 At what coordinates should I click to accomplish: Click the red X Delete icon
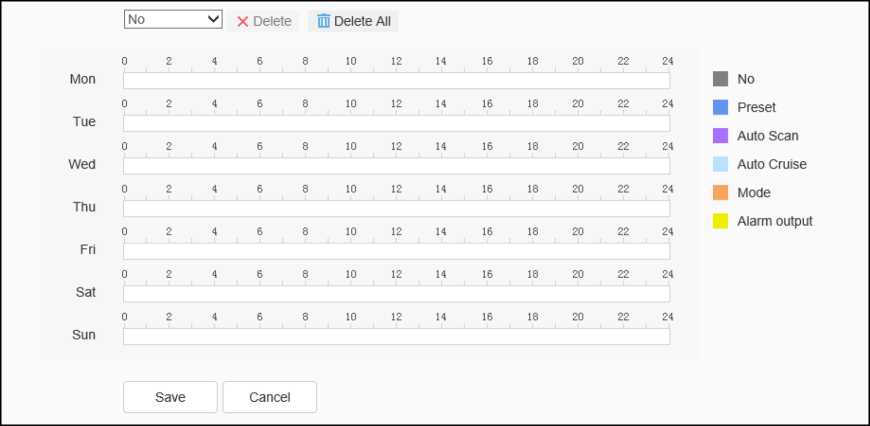tap(243, 21)
